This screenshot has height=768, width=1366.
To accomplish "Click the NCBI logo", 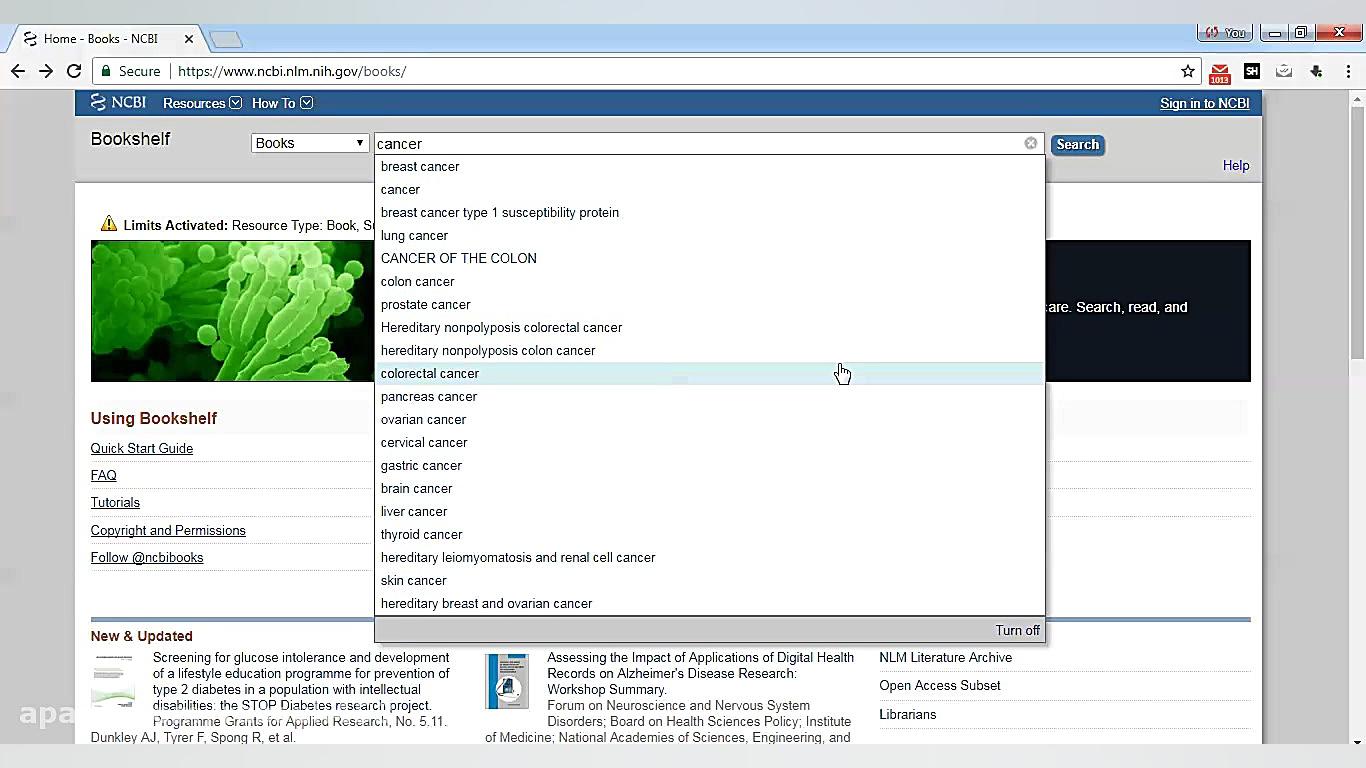I will (118, 103).
